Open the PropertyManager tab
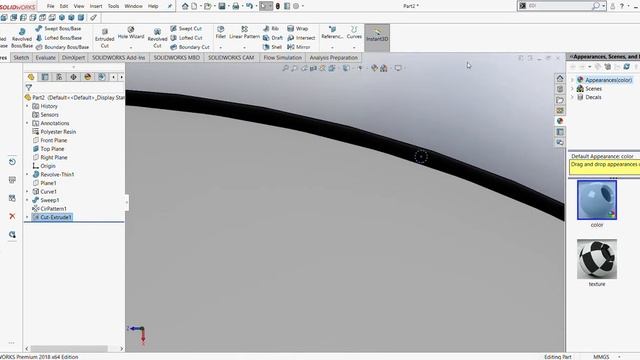This screenshot has width=640, height=360. (x=45, y=77)
